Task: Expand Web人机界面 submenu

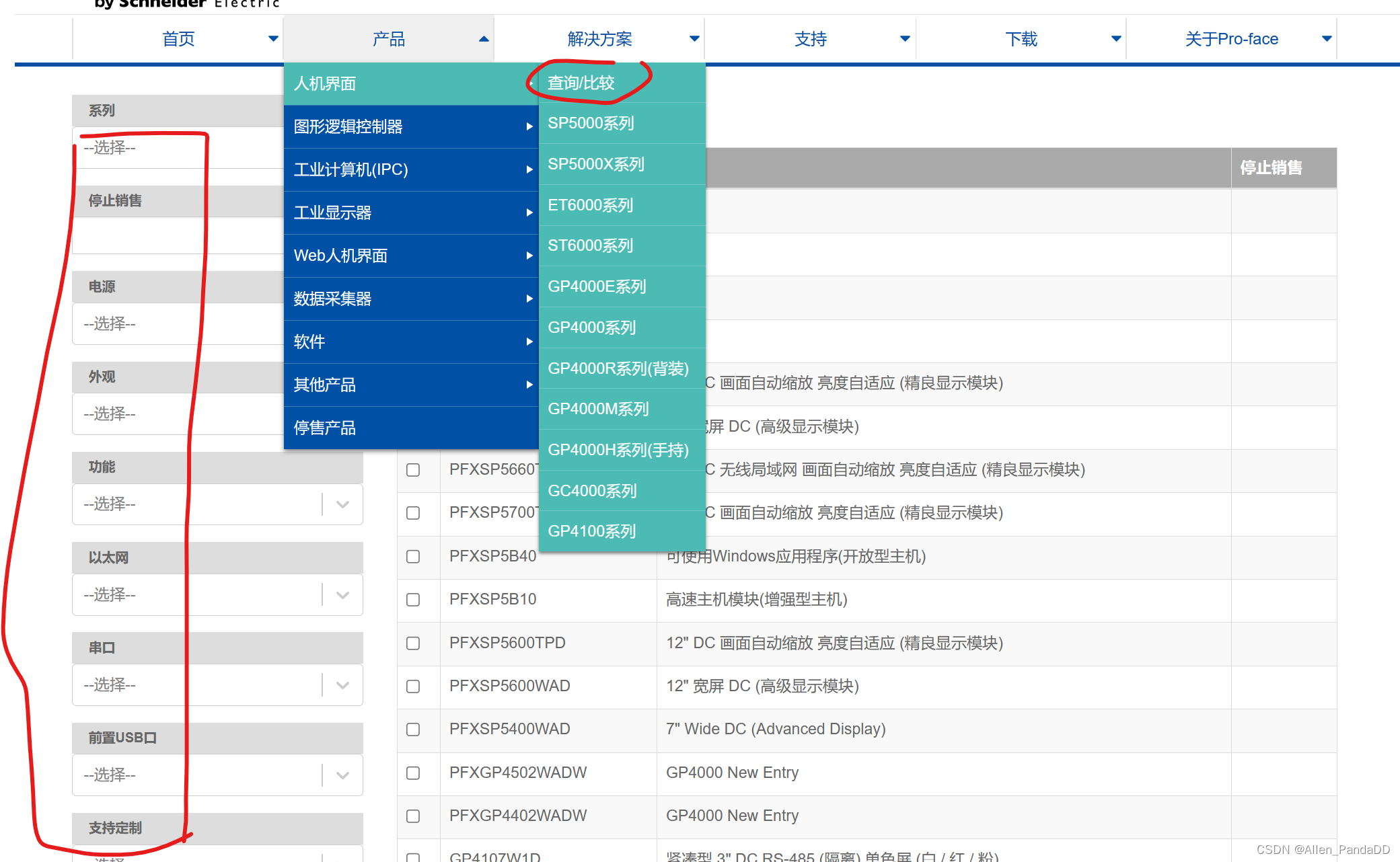Action: tap(411, 256)
